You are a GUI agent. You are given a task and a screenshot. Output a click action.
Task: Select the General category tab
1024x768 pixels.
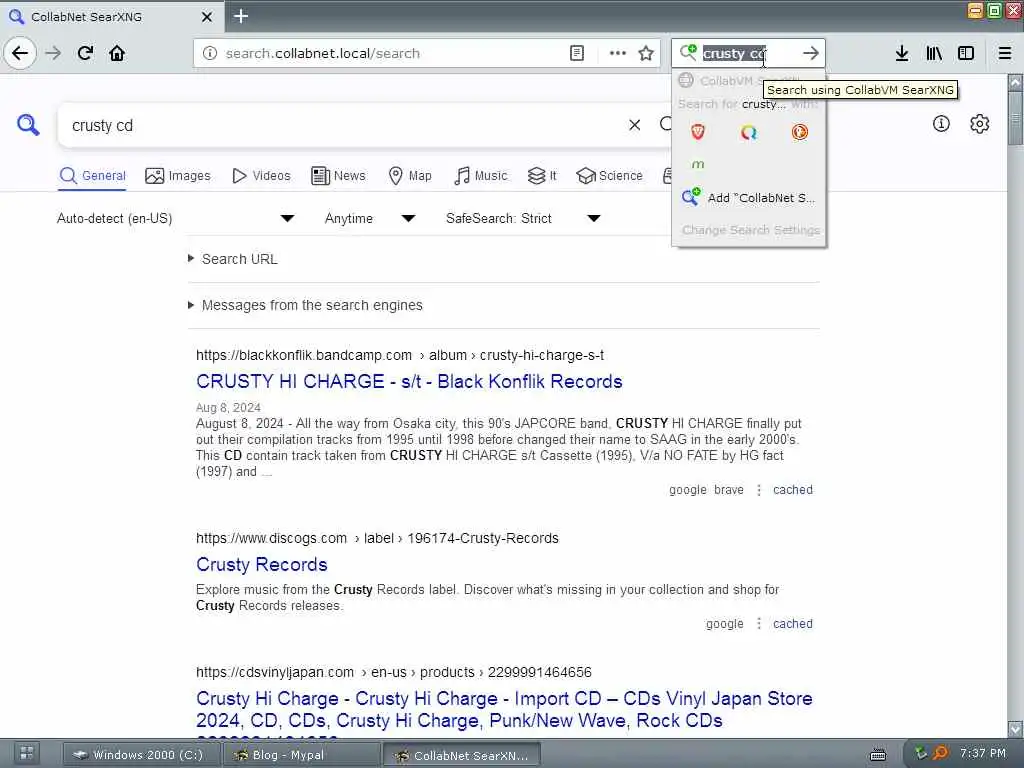pos(92,176)
